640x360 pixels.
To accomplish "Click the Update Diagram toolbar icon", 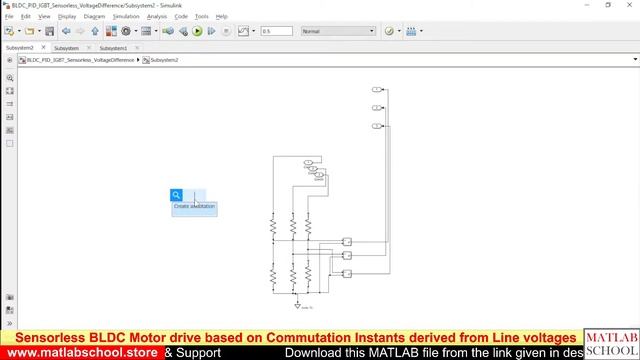I will (x=168, y=31).
